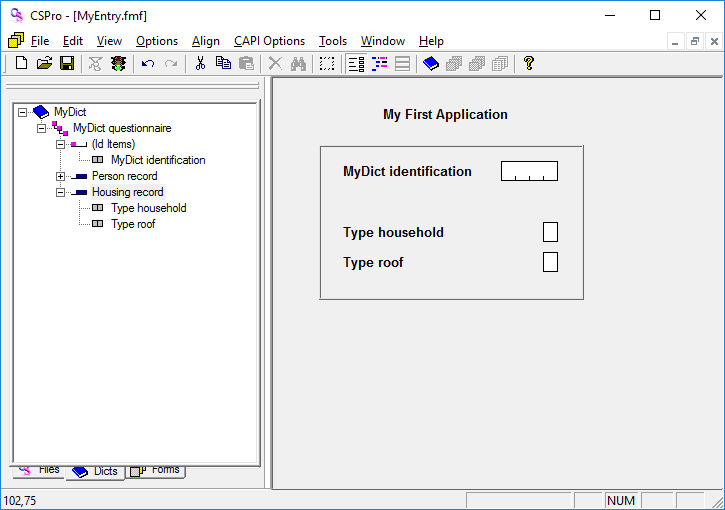Screen dimensions: 725x510
Task: Switch to the Files tab
Action: [40, 470]
